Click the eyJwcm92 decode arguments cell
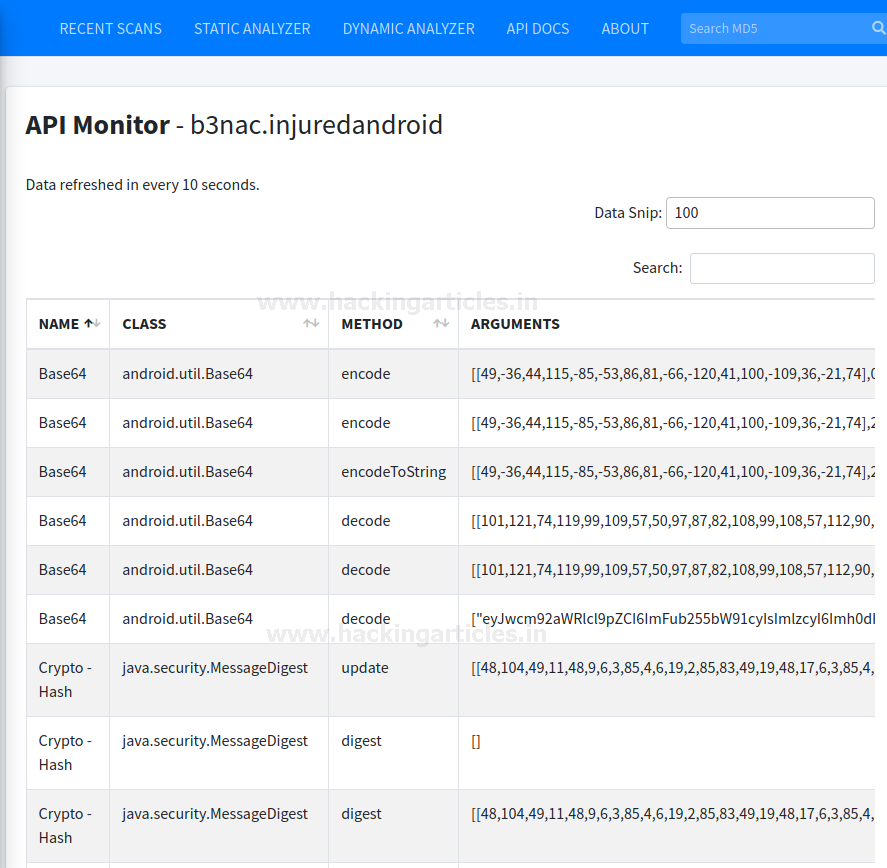Screen dimensions: 887x868 point(672,619)
